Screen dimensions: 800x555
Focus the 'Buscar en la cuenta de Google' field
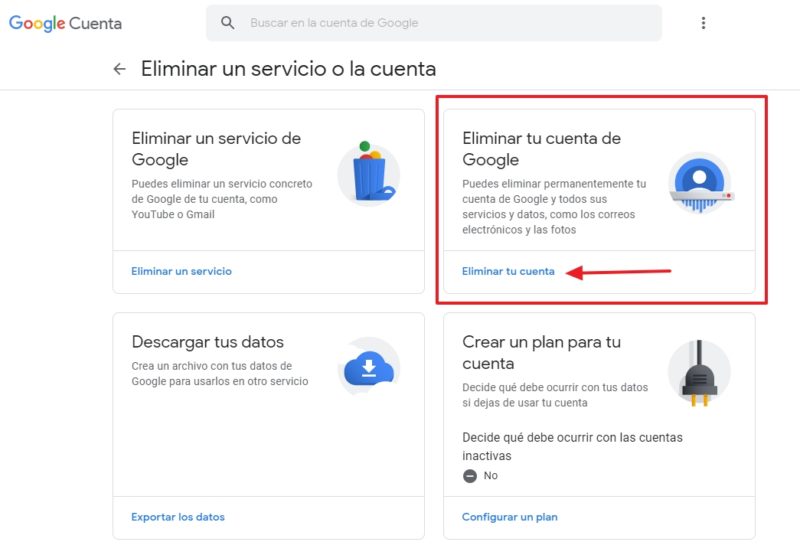(434, 23)
